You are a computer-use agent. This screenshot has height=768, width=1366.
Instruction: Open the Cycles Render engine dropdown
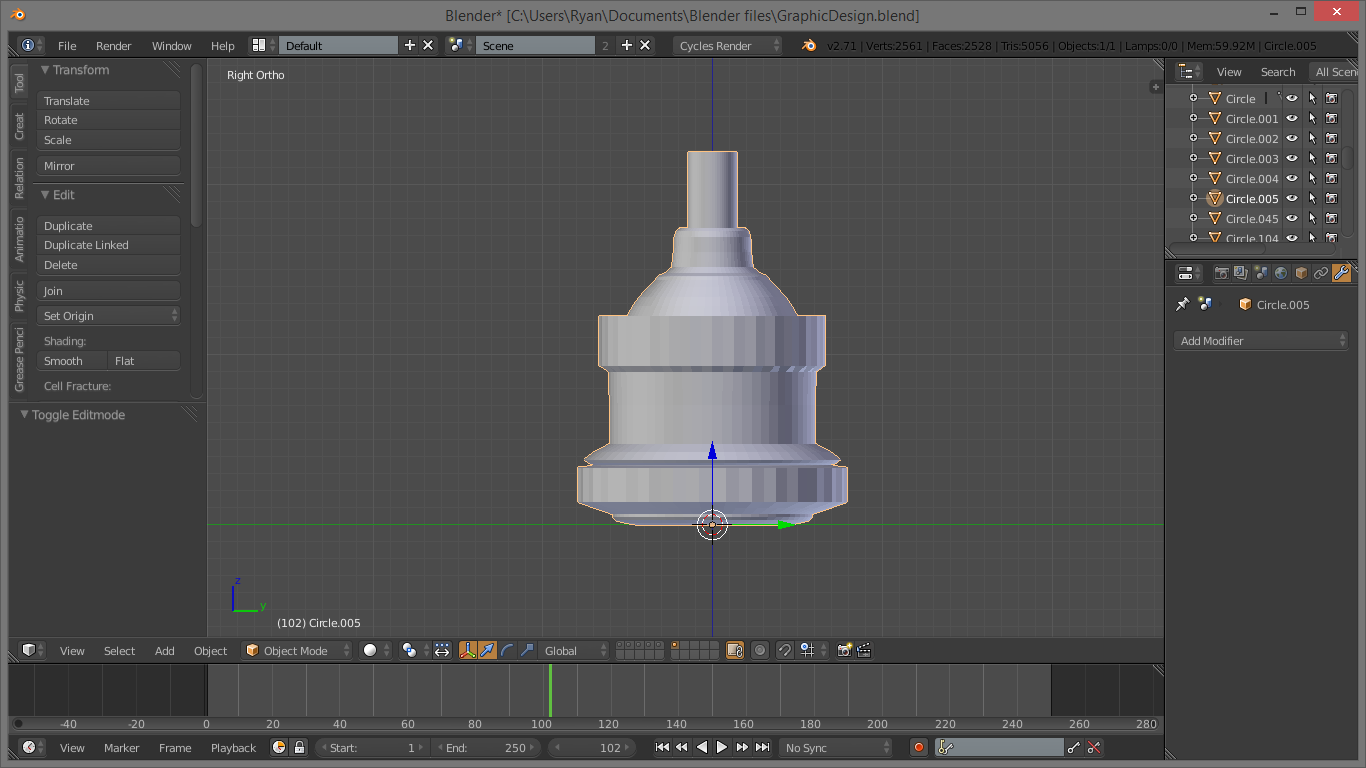[x=728, y=45]
